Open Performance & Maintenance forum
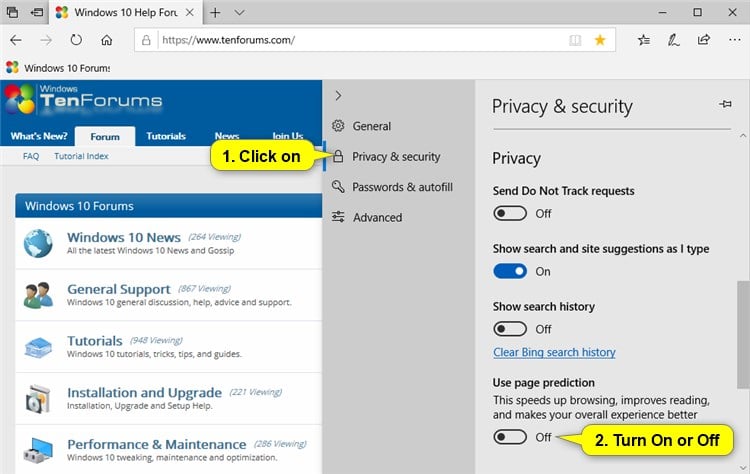 [x=156, y=444]
